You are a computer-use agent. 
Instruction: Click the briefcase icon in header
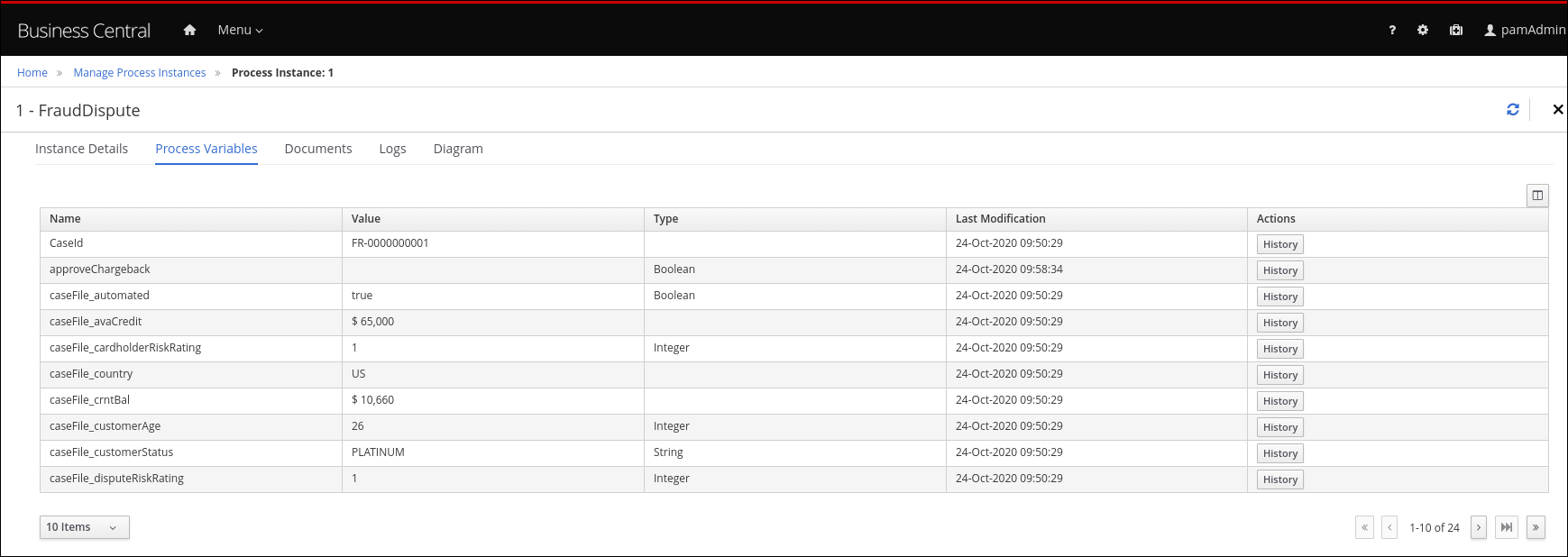pyautogui.click(x=1456, y=30)
